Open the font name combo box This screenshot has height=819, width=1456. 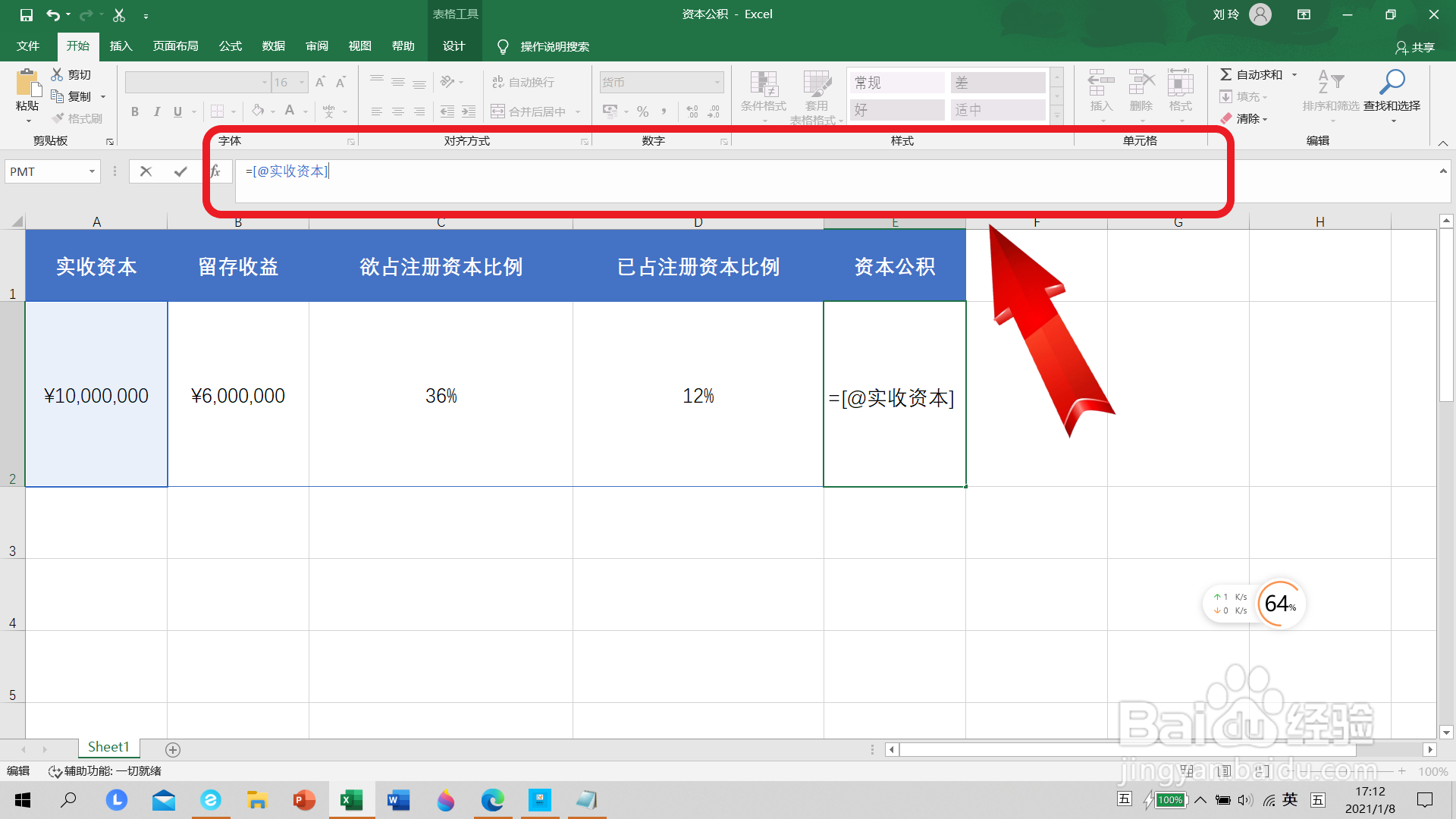(197, 82)
